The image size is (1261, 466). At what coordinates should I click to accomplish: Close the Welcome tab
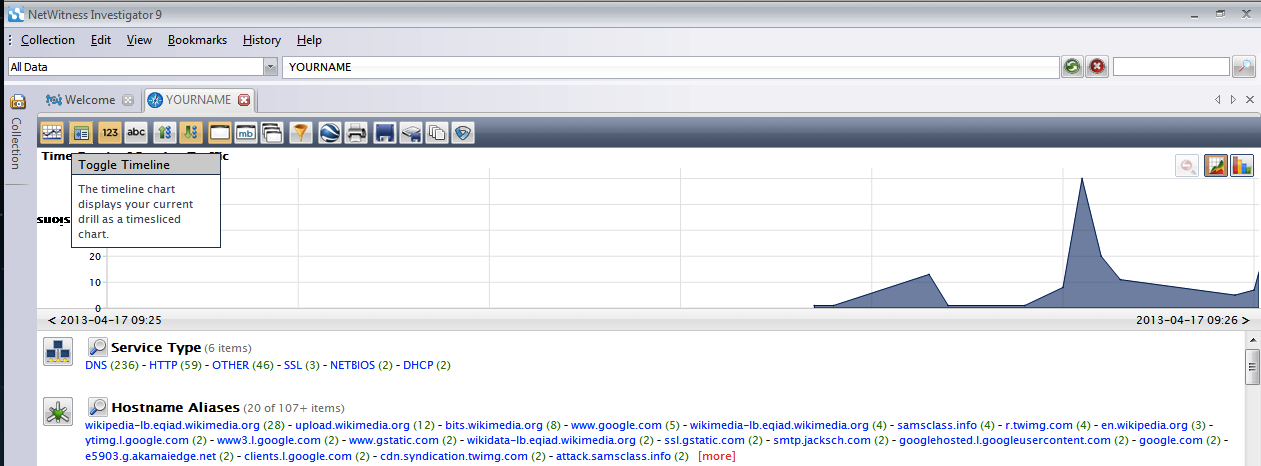(127, 100)
